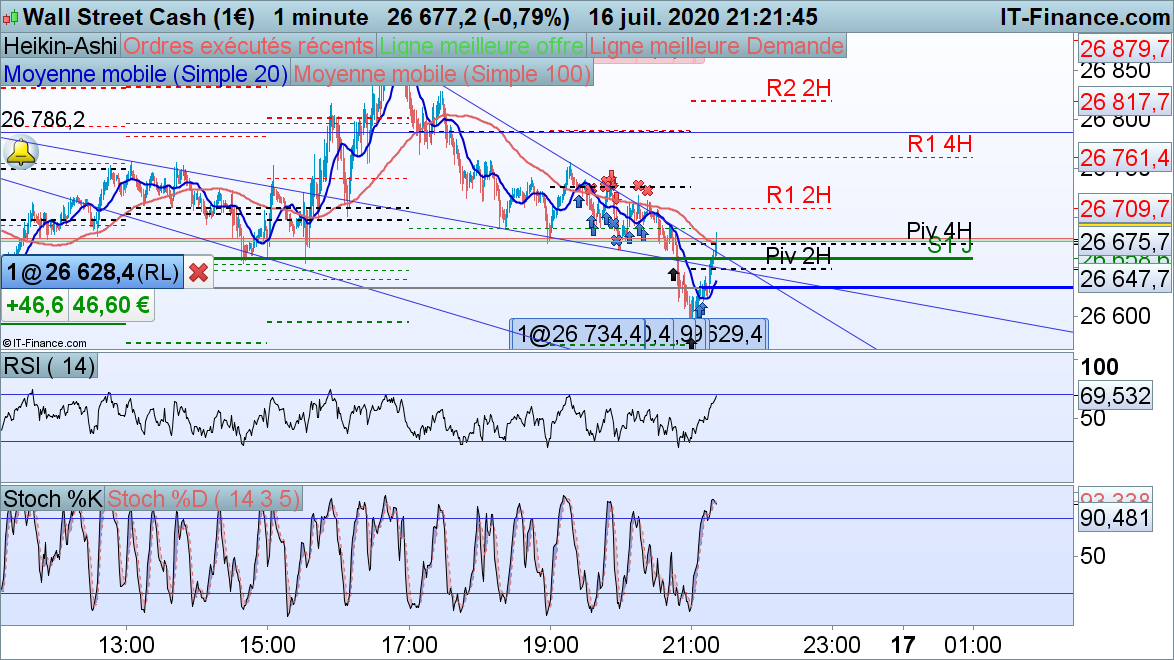Click the 26 761,4 price tag

click(1124, 158)
